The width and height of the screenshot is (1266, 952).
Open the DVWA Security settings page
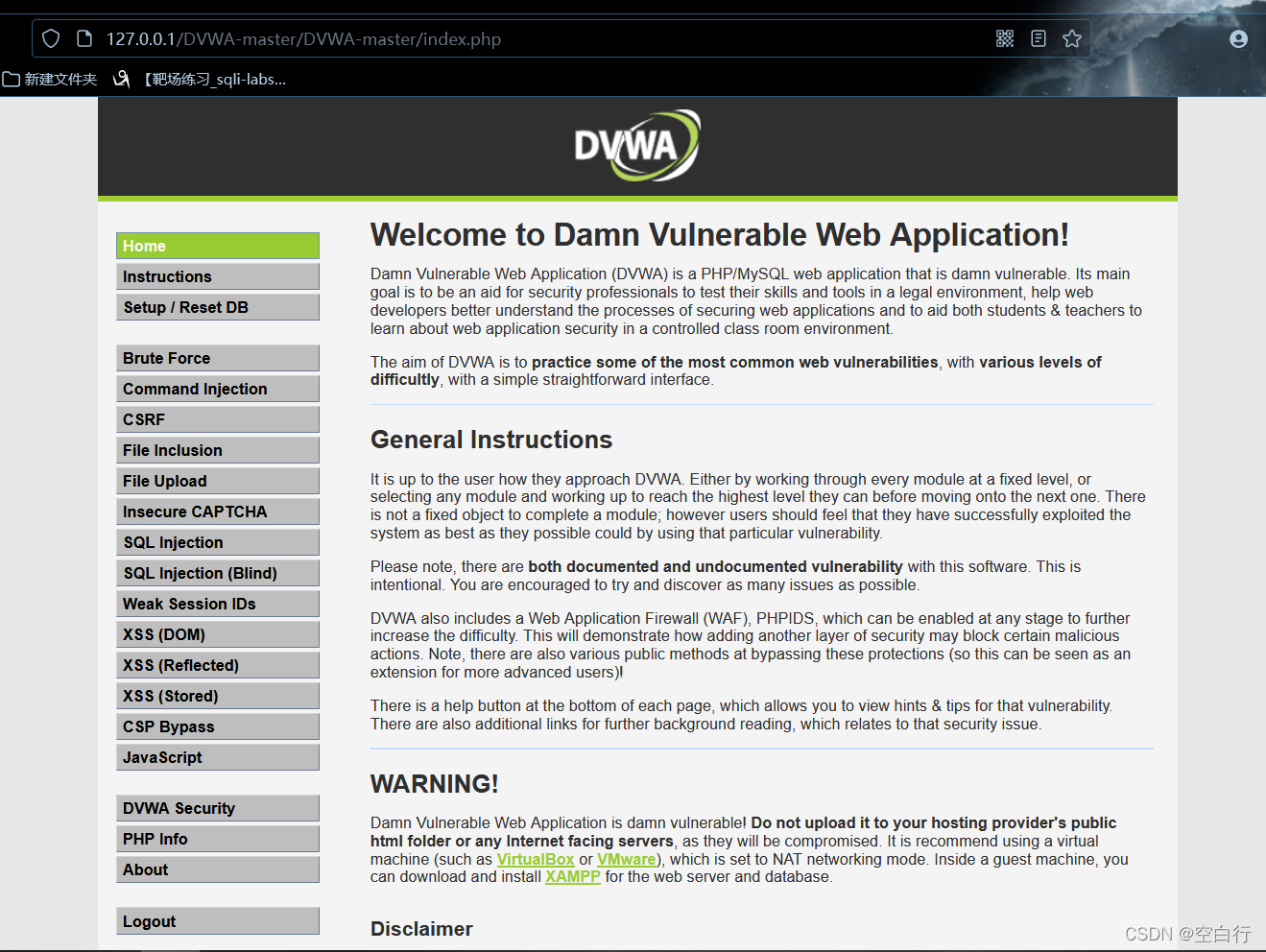(x=218, y=808)
